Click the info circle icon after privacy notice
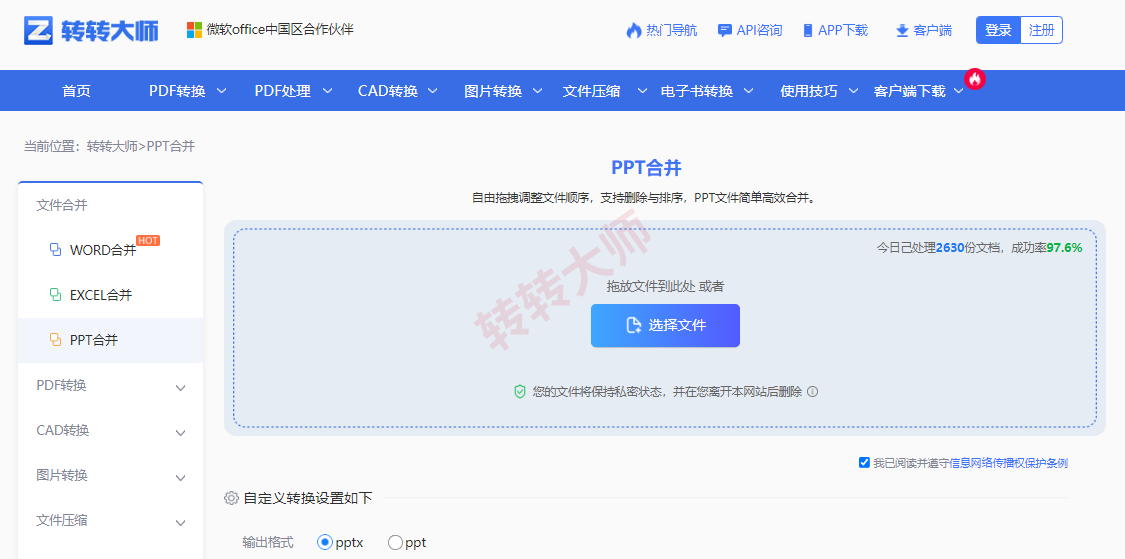The image size is (1125, 559). point(813,392)
